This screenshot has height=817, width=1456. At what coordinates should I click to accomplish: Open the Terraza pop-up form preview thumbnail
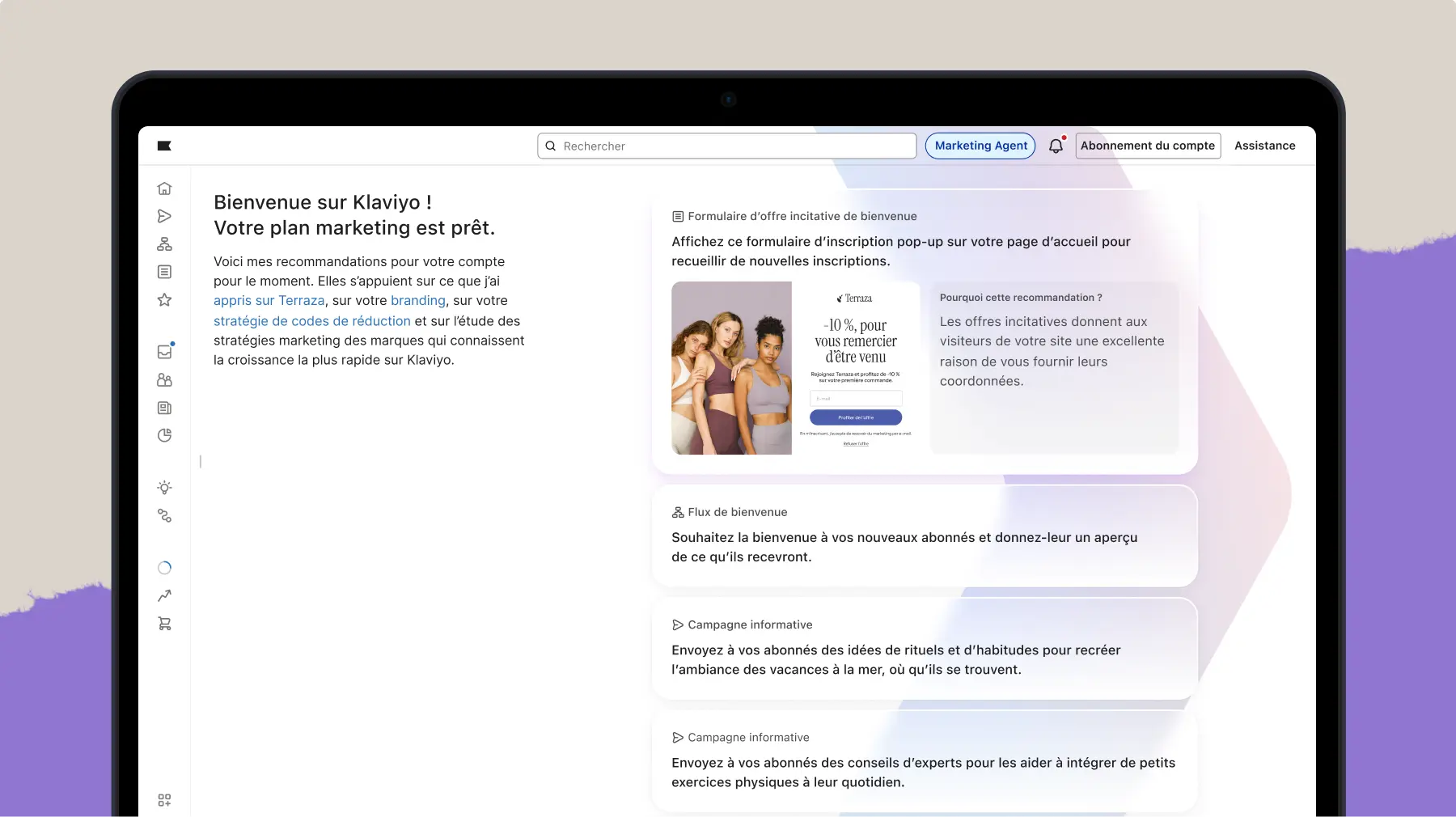[796, 368]
